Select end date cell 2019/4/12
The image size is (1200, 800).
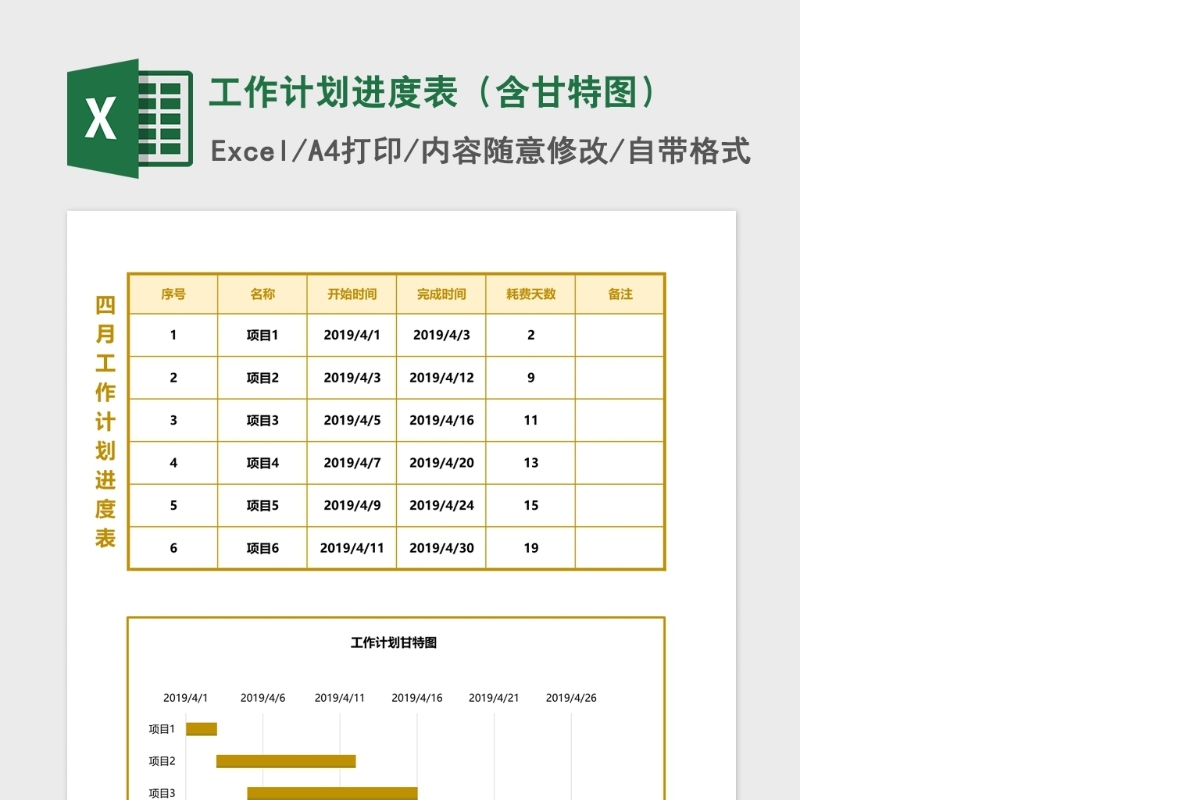pyautogui.click(x=441, y=378)
